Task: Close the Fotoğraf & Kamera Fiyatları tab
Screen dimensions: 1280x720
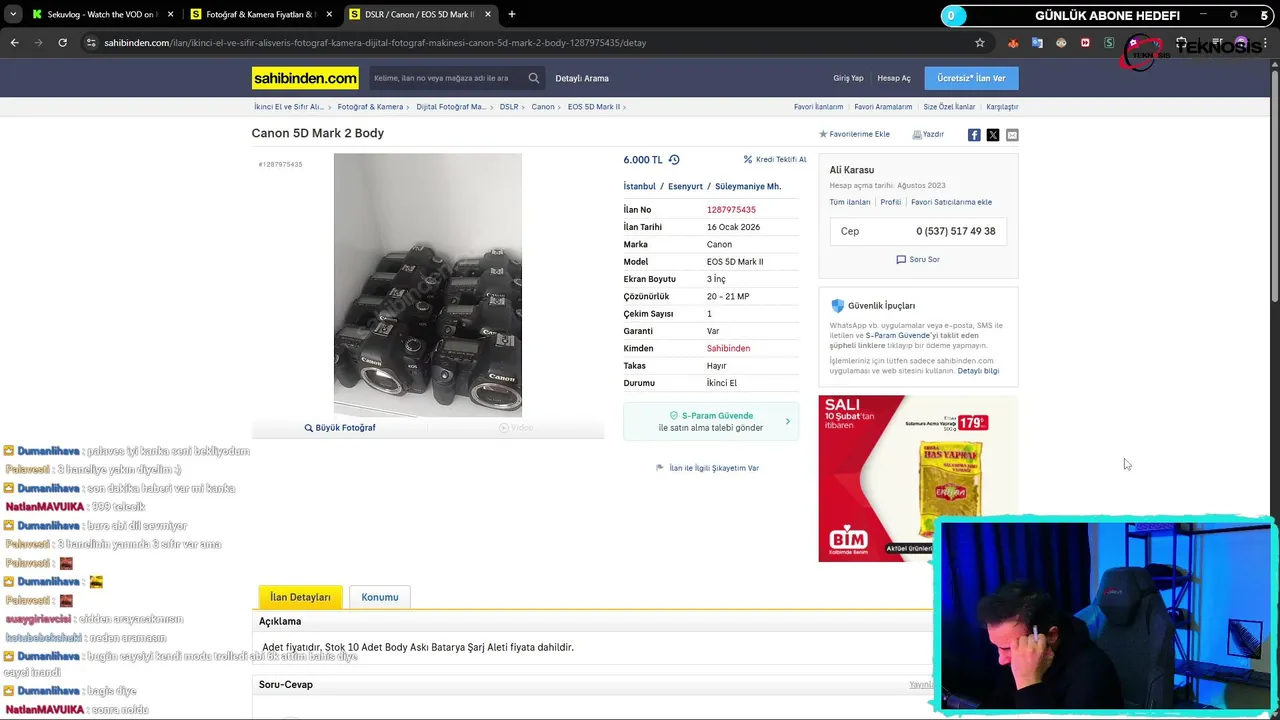Action: click(x=329, y=14)
